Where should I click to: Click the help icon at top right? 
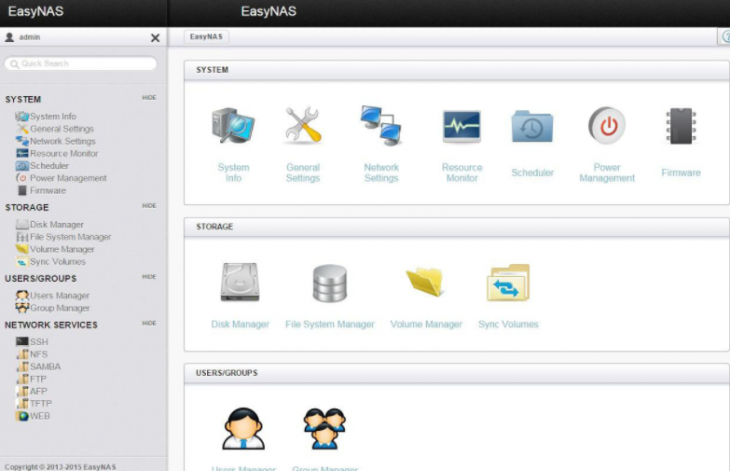pyautogui.click(x=725, y=36)
